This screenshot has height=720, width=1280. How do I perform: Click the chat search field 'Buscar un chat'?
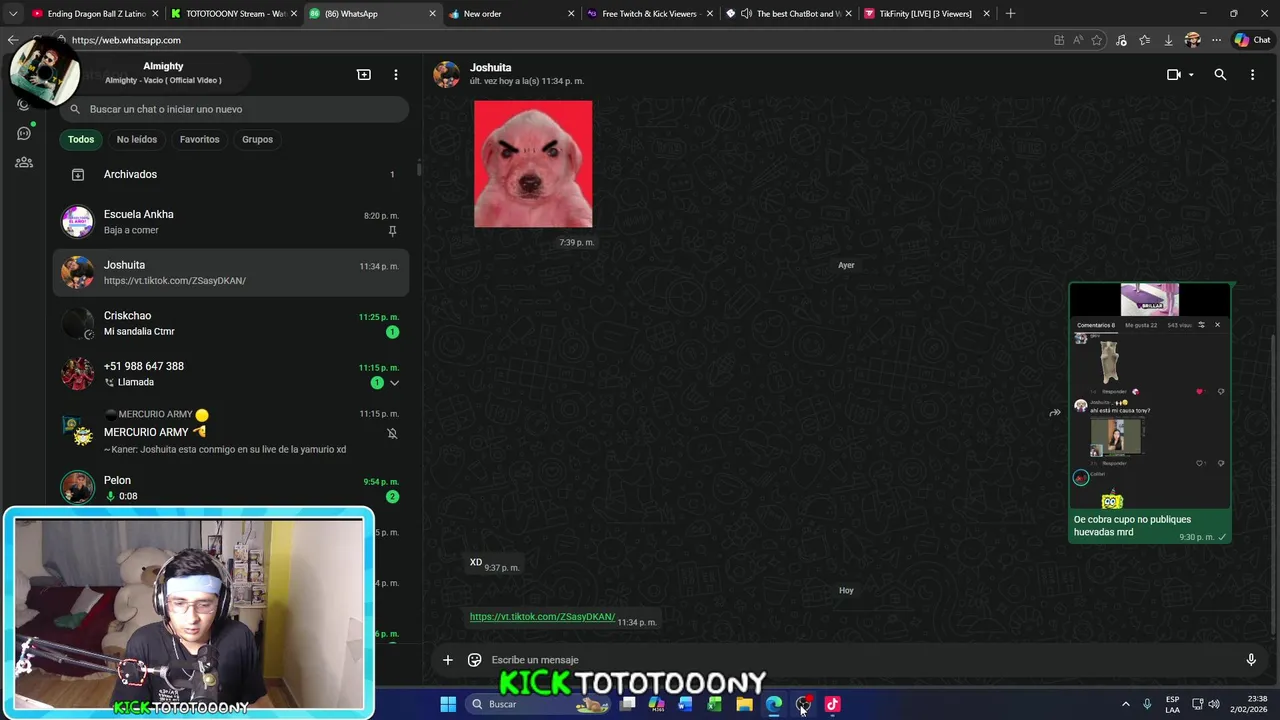pos(234,109)
